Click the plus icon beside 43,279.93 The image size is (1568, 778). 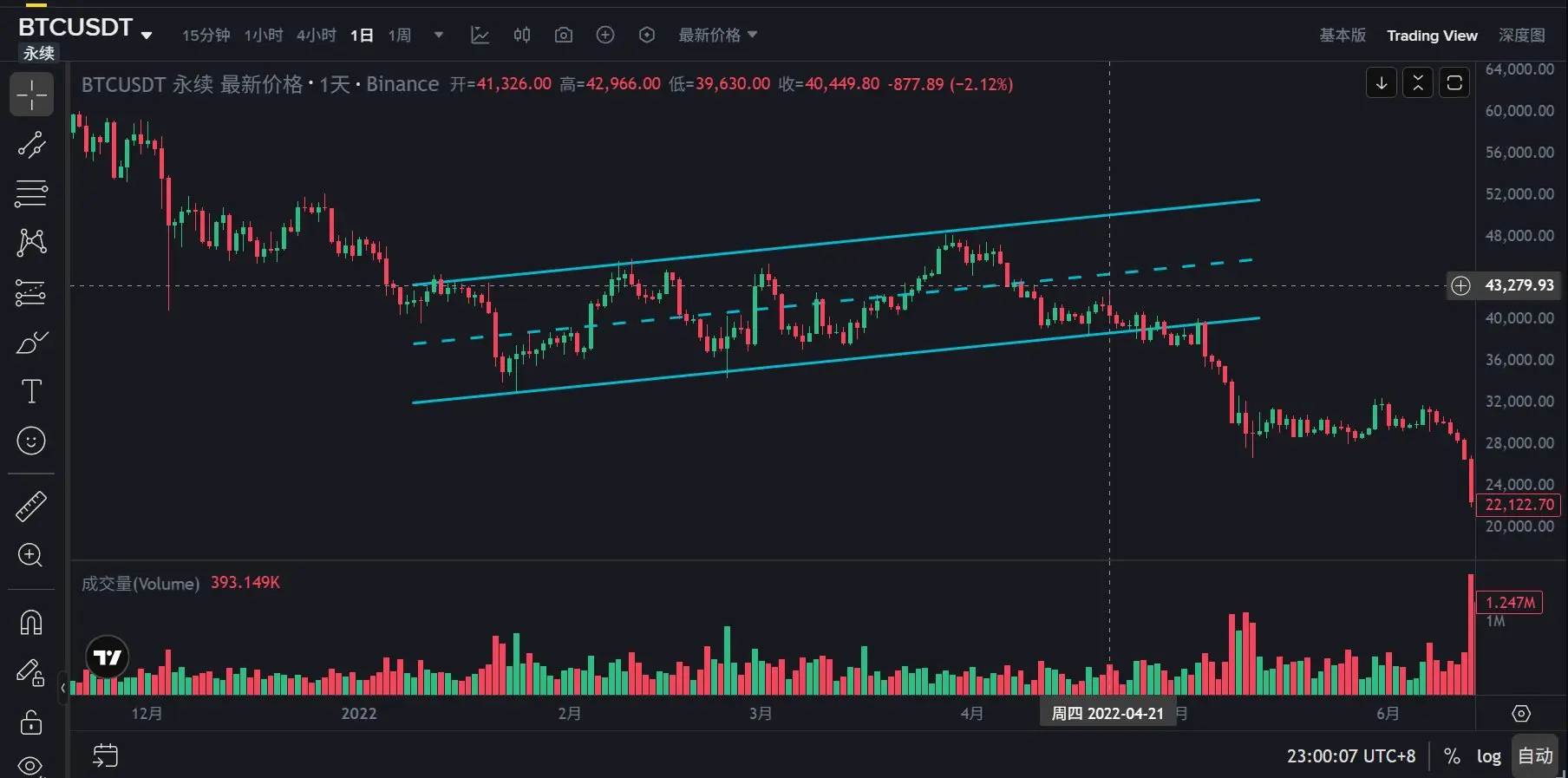click(1461, 285)
